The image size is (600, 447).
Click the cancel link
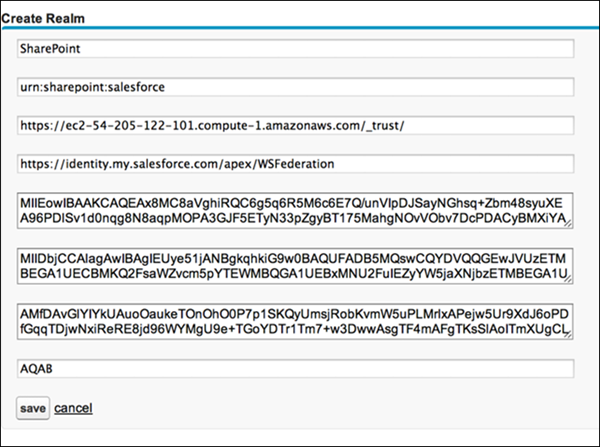[73, 408]
